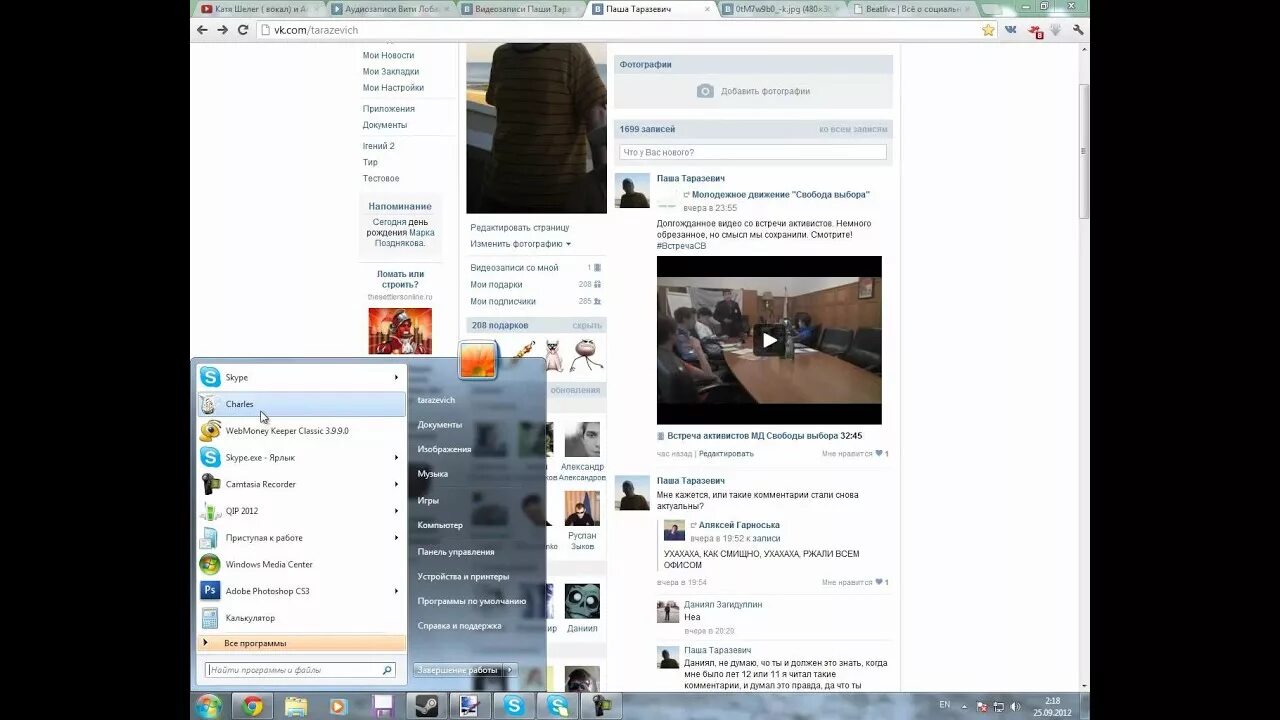Open Компьютер from Start menu
The image size is (1280, 720).
[440, 525]
